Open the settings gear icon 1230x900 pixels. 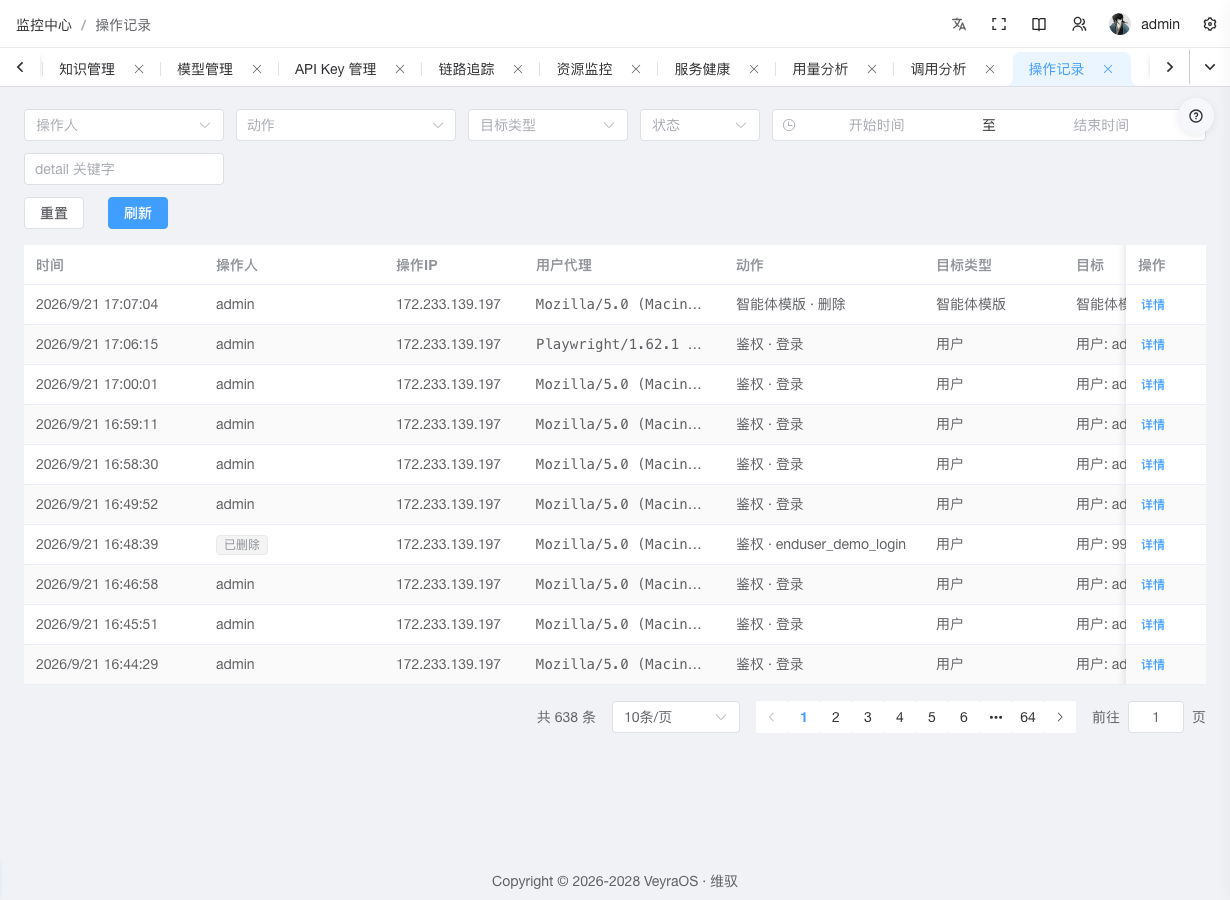point(1210,24)
